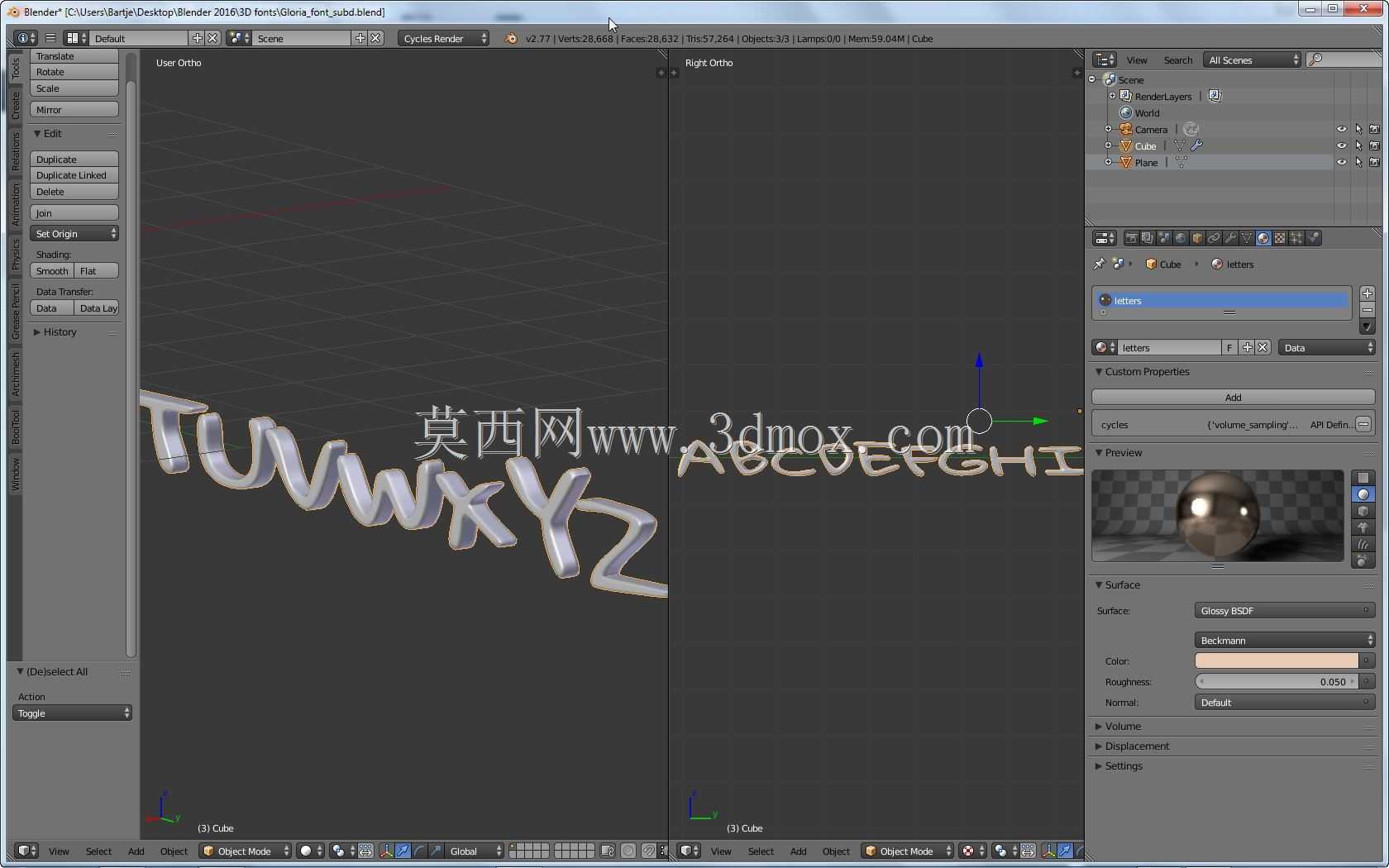Select large sphere with sky preview type
Screen dimensions: 1389x868
pyautogui.click(x=1363, y=560)
